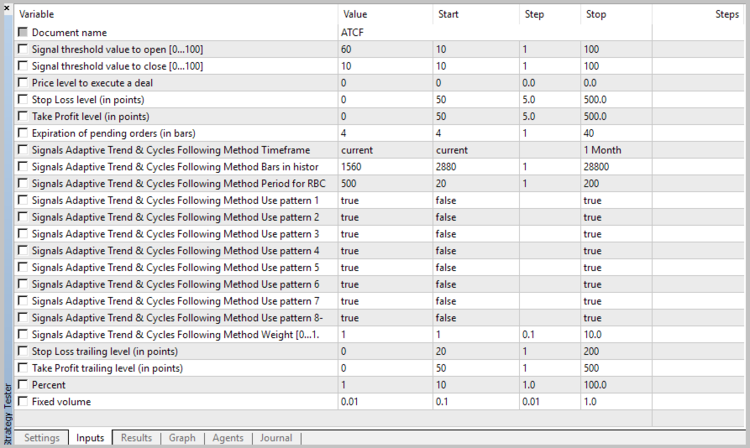Click the Stop column header
The width and height of the screenshot is (750, 448).
616,14
